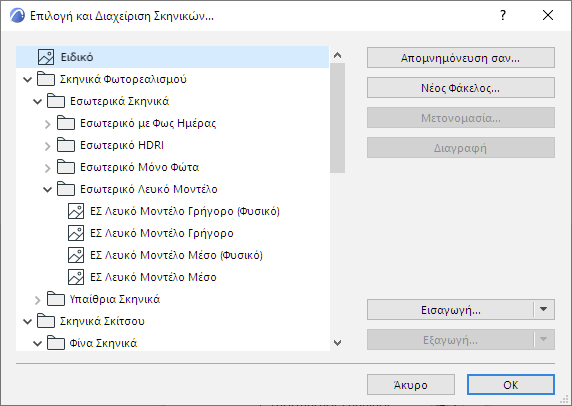
Task: Click the Μετονομασία... button
Action: (x=461, y=117)
